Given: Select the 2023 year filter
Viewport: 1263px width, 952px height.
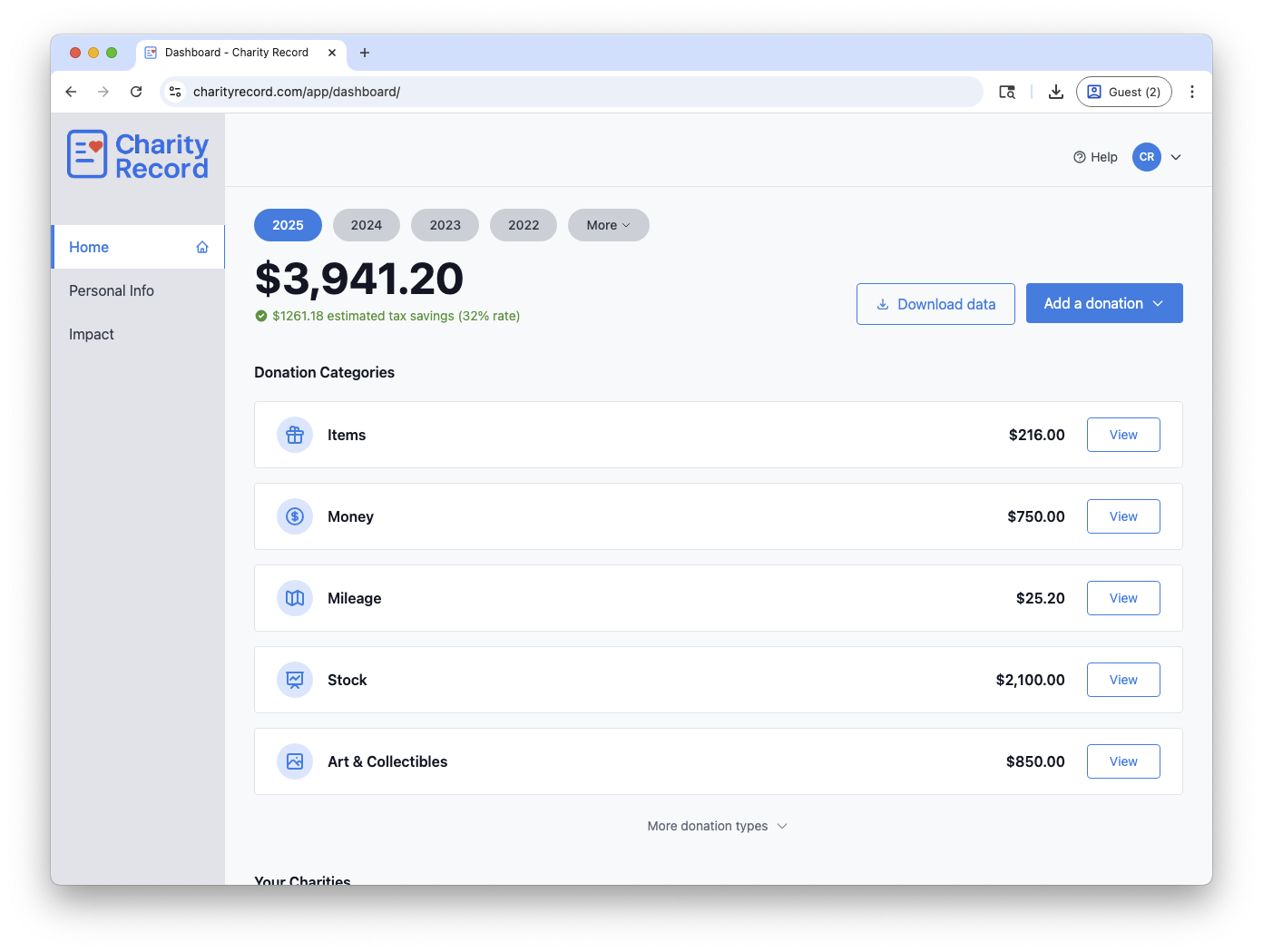Looking at the screenshot, I should tap(445, 225).
